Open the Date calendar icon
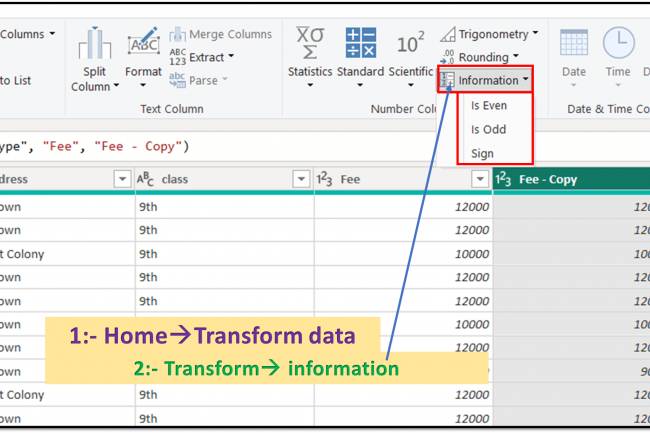650x433 pixels. (574, 43)
